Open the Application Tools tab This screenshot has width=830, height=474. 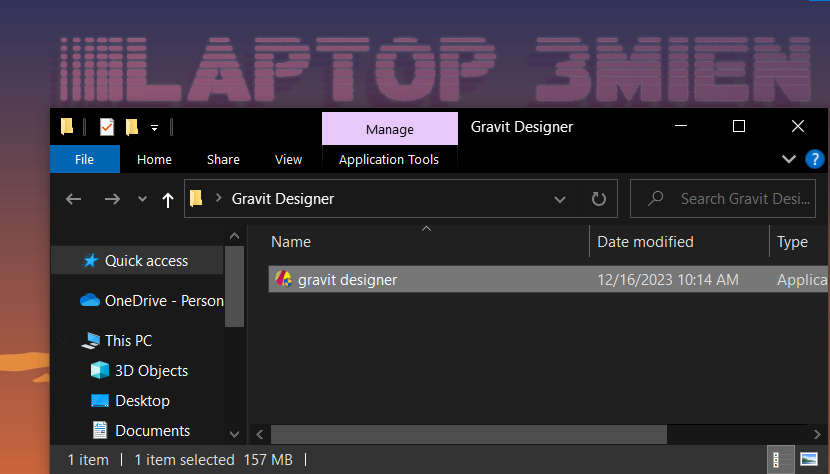coord(389,159)
